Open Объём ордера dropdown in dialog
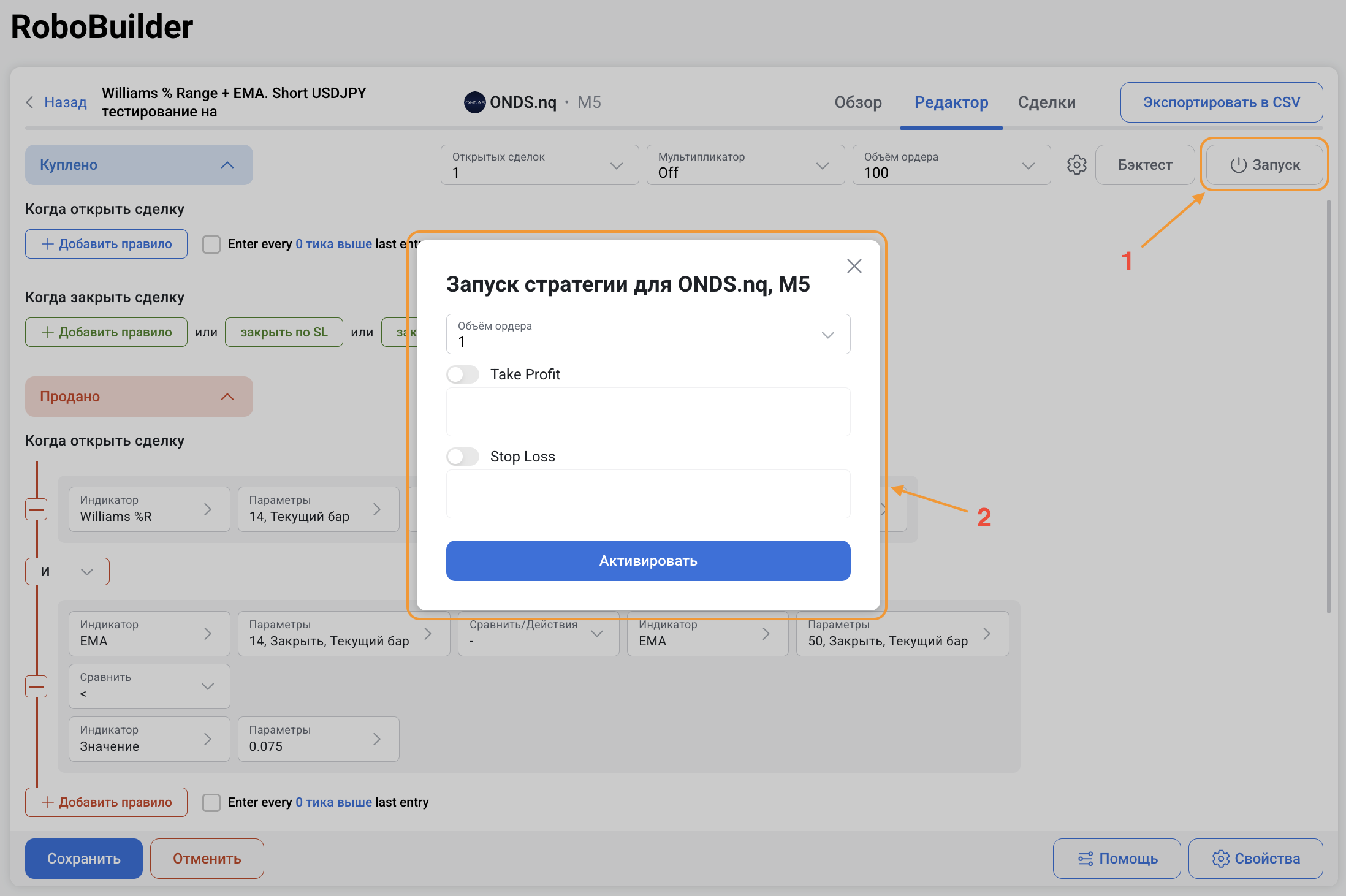The image size is (1346, 896). coord(648,334)
